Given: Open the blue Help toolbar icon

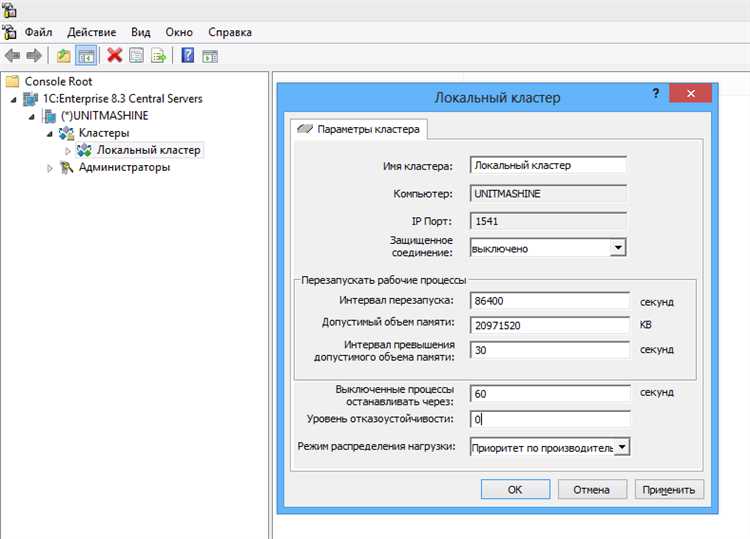Looking at the screenshot, I should [188, 55].
